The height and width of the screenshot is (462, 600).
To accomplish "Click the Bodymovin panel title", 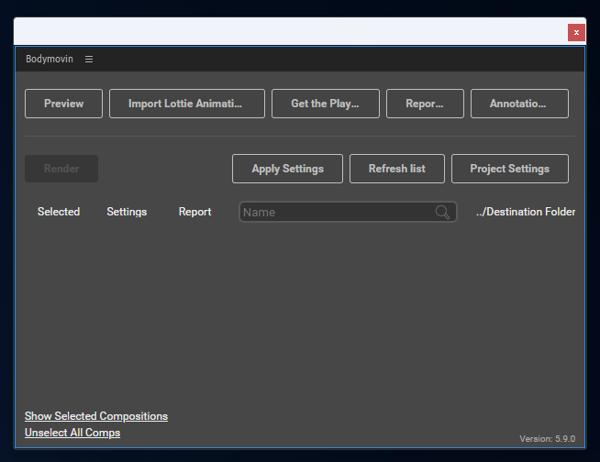I will (49, 59).
